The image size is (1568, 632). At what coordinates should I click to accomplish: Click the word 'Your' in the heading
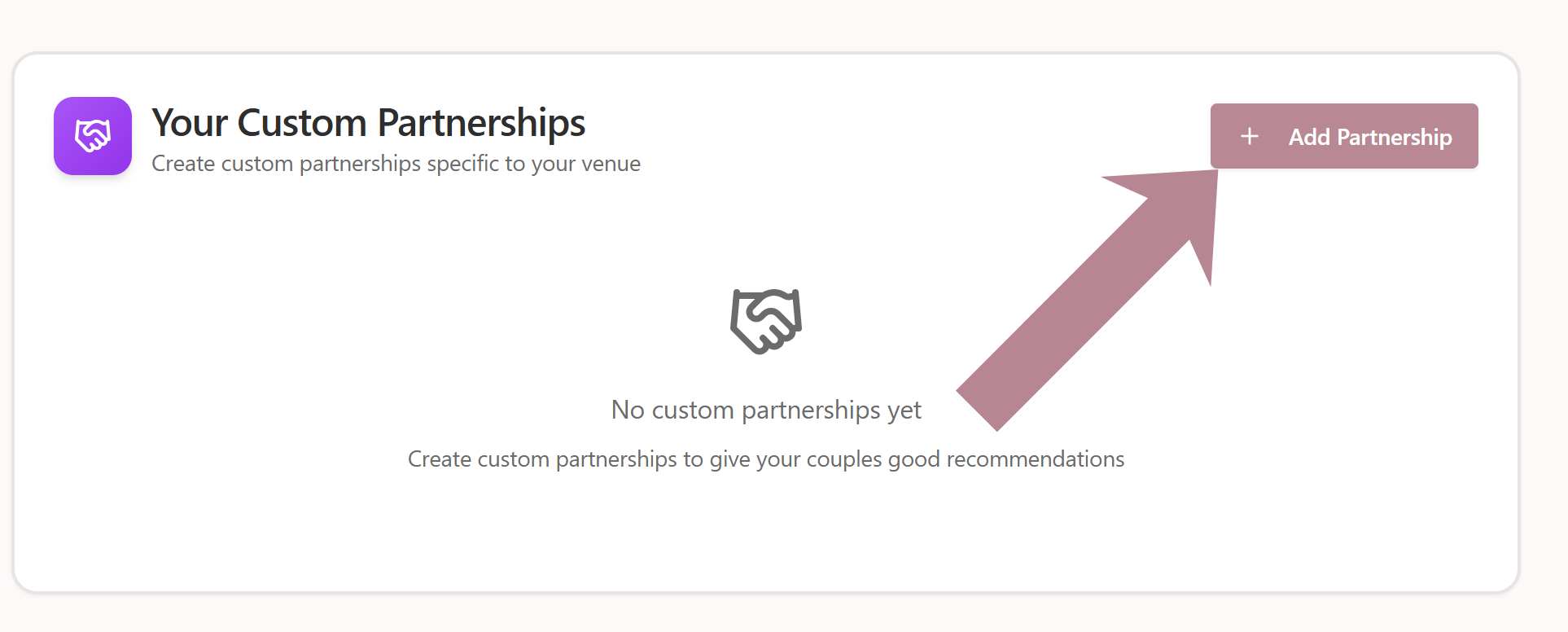pyautogui.click(x=190, y=123)
